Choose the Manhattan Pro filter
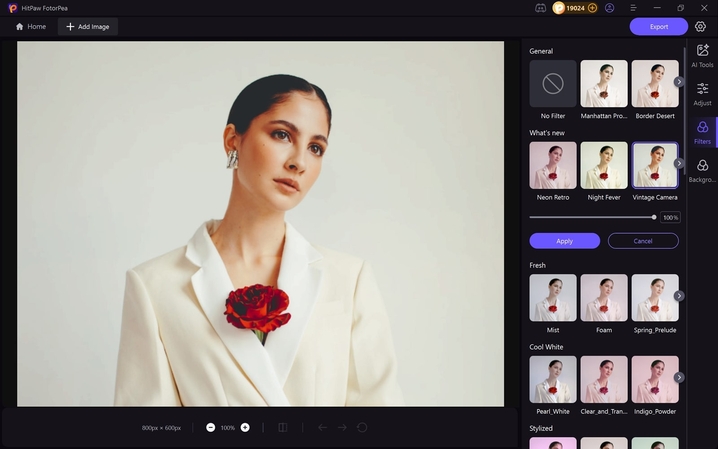This screenshot has height=449, width=718. 604,84
